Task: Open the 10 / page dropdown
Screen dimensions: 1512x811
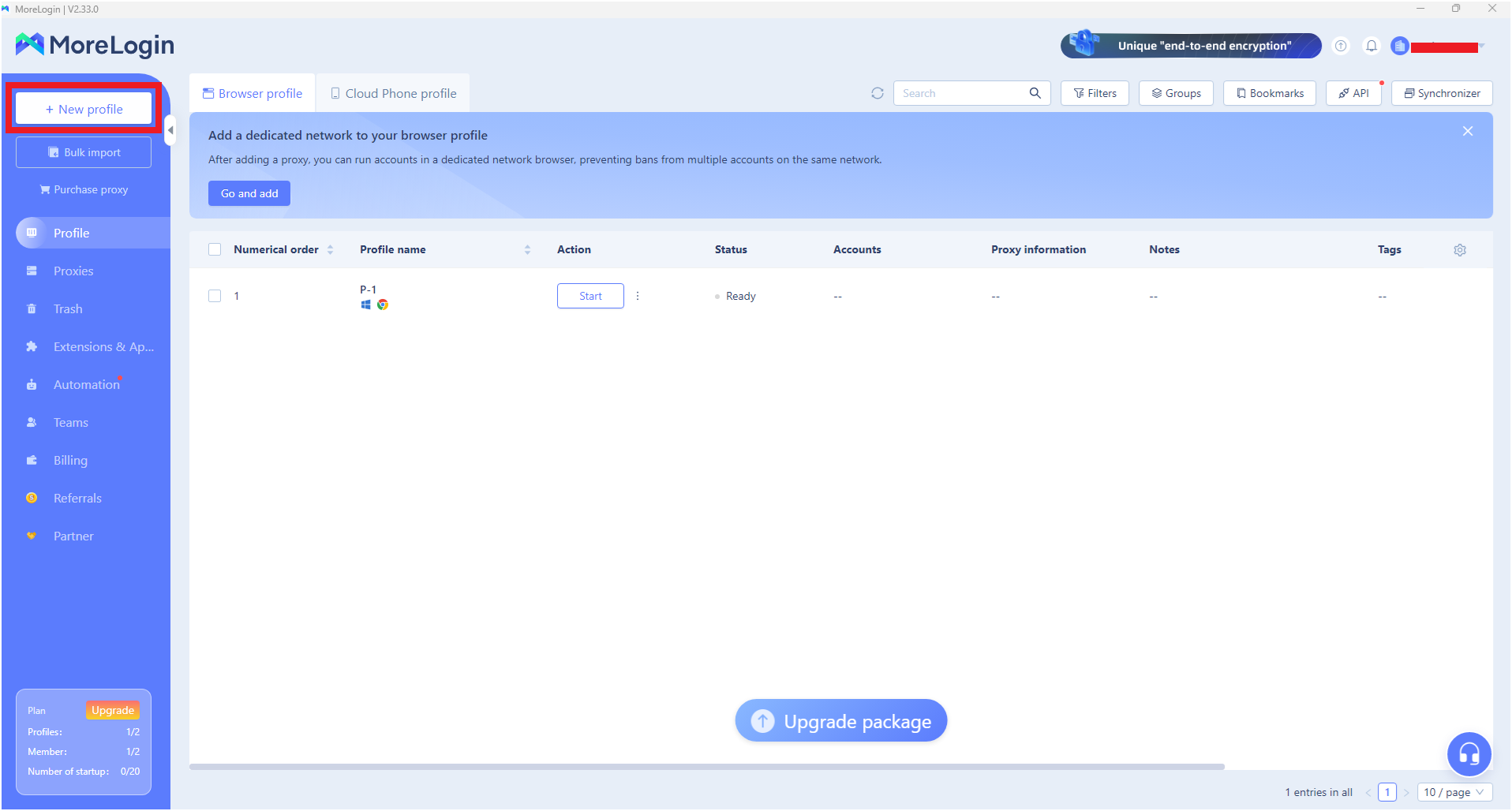Action: [1453, 792]
